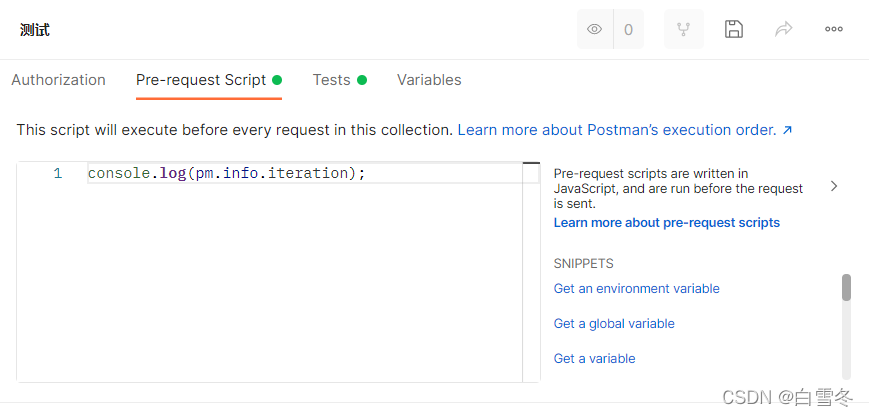This screenshot has height=417, width=869.
Task: Insert Get a variable snippet
Action: (x=594, y=358)
